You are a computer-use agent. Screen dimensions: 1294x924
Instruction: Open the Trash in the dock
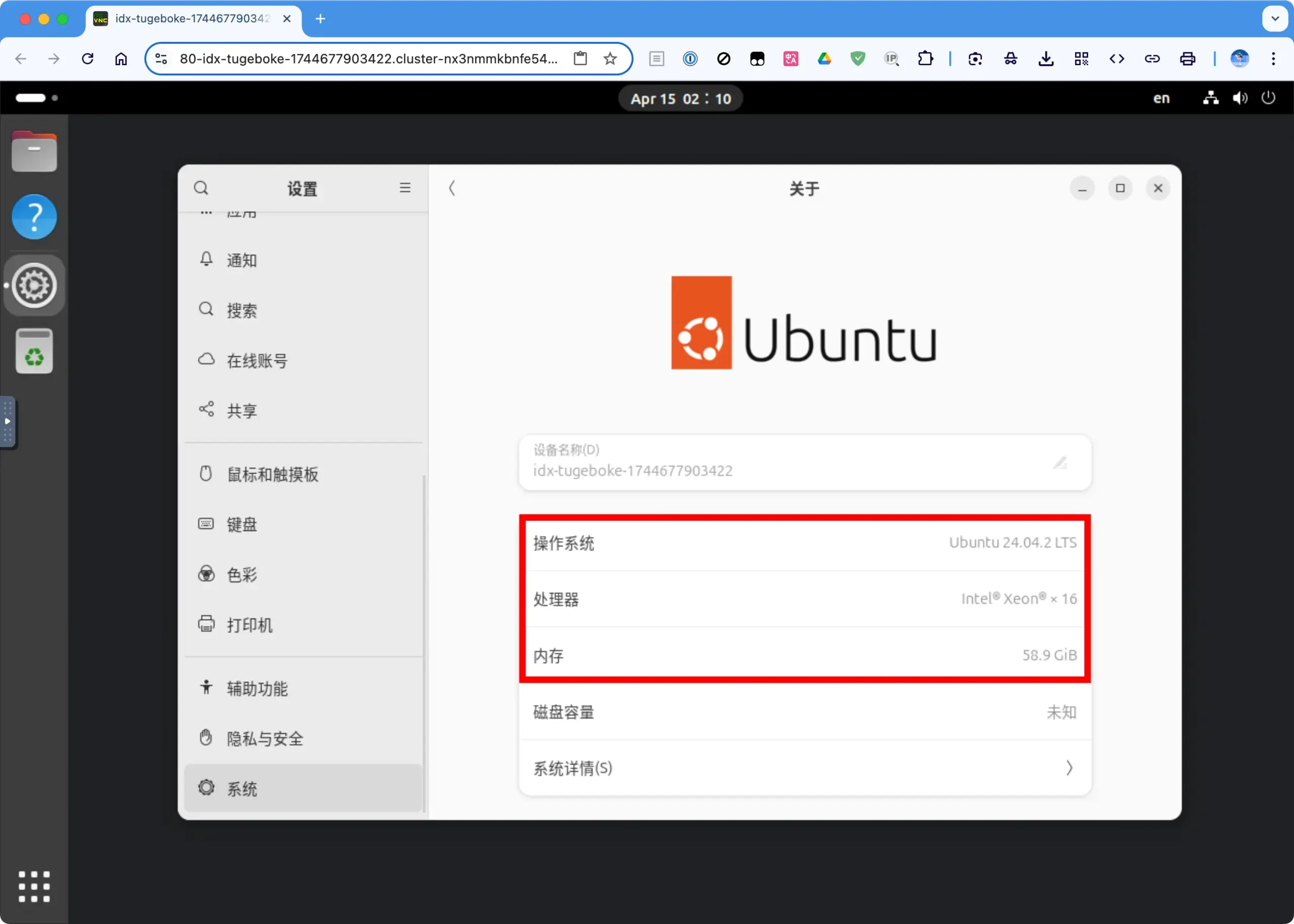34,351
